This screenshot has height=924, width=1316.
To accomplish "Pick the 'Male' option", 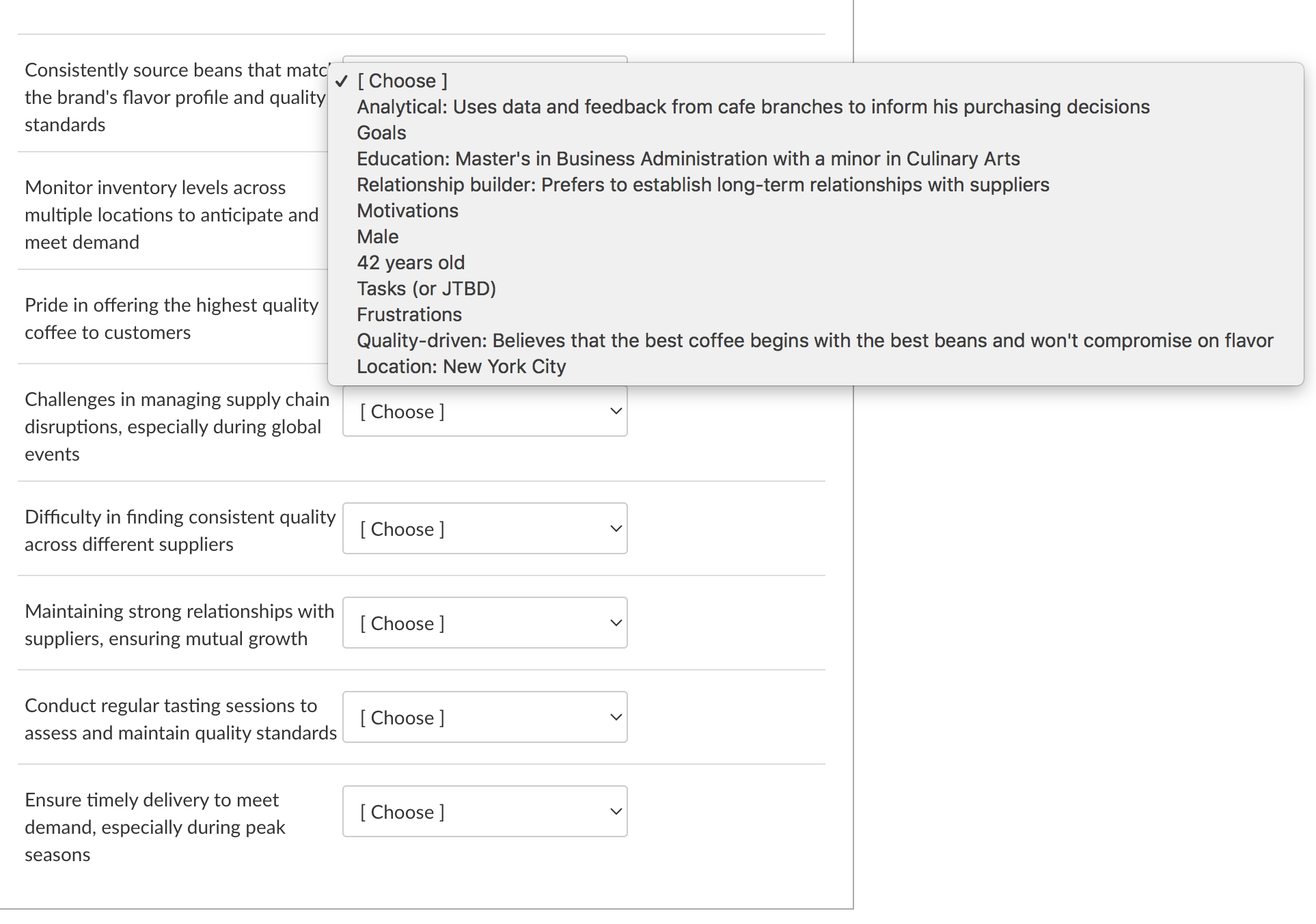I will [x=377, y=236].
